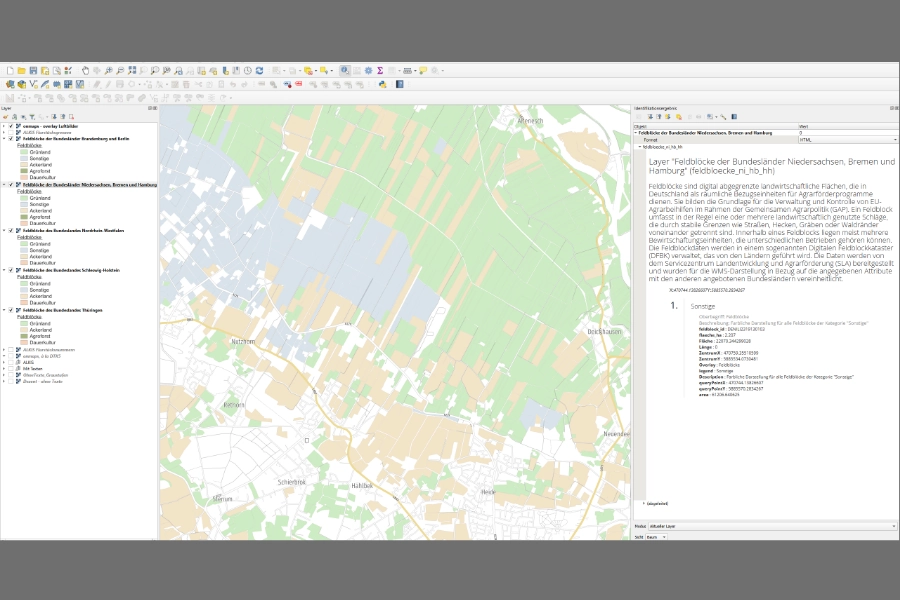Collapse the Brandenburg und Berlin layer entry

pos(4,139)
